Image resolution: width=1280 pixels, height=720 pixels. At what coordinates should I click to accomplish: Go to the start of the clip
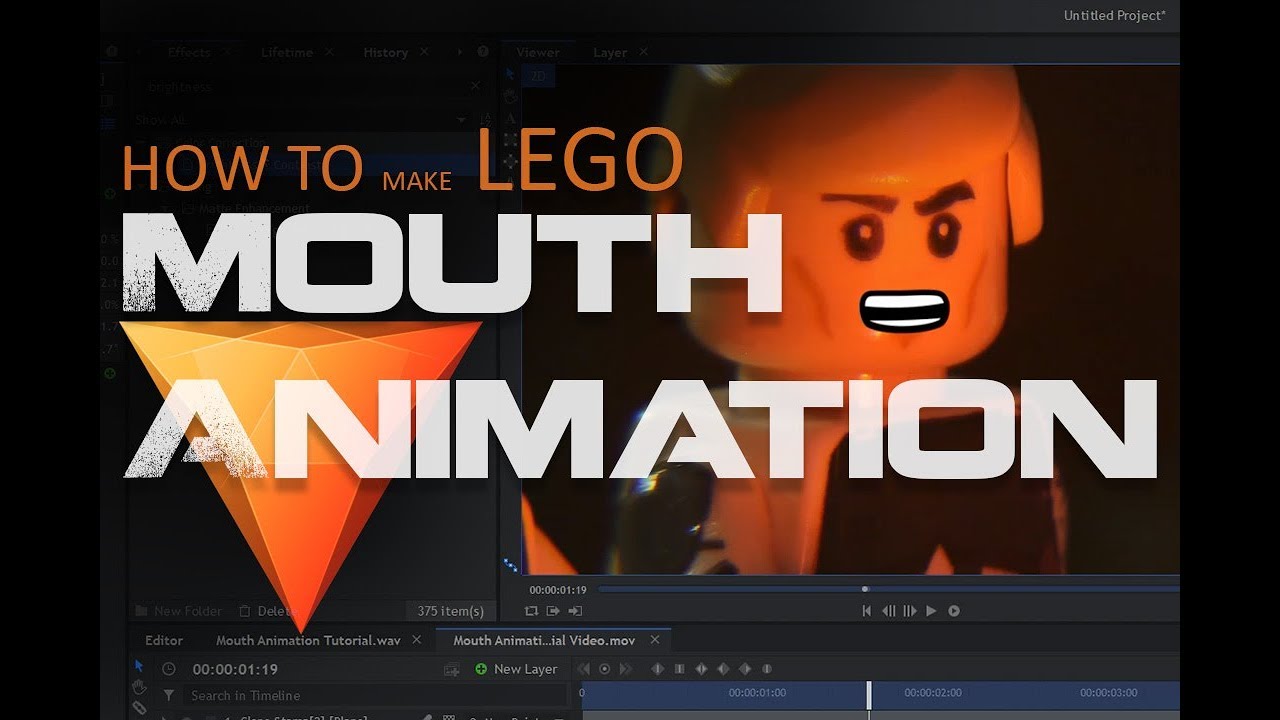point(867,610)
